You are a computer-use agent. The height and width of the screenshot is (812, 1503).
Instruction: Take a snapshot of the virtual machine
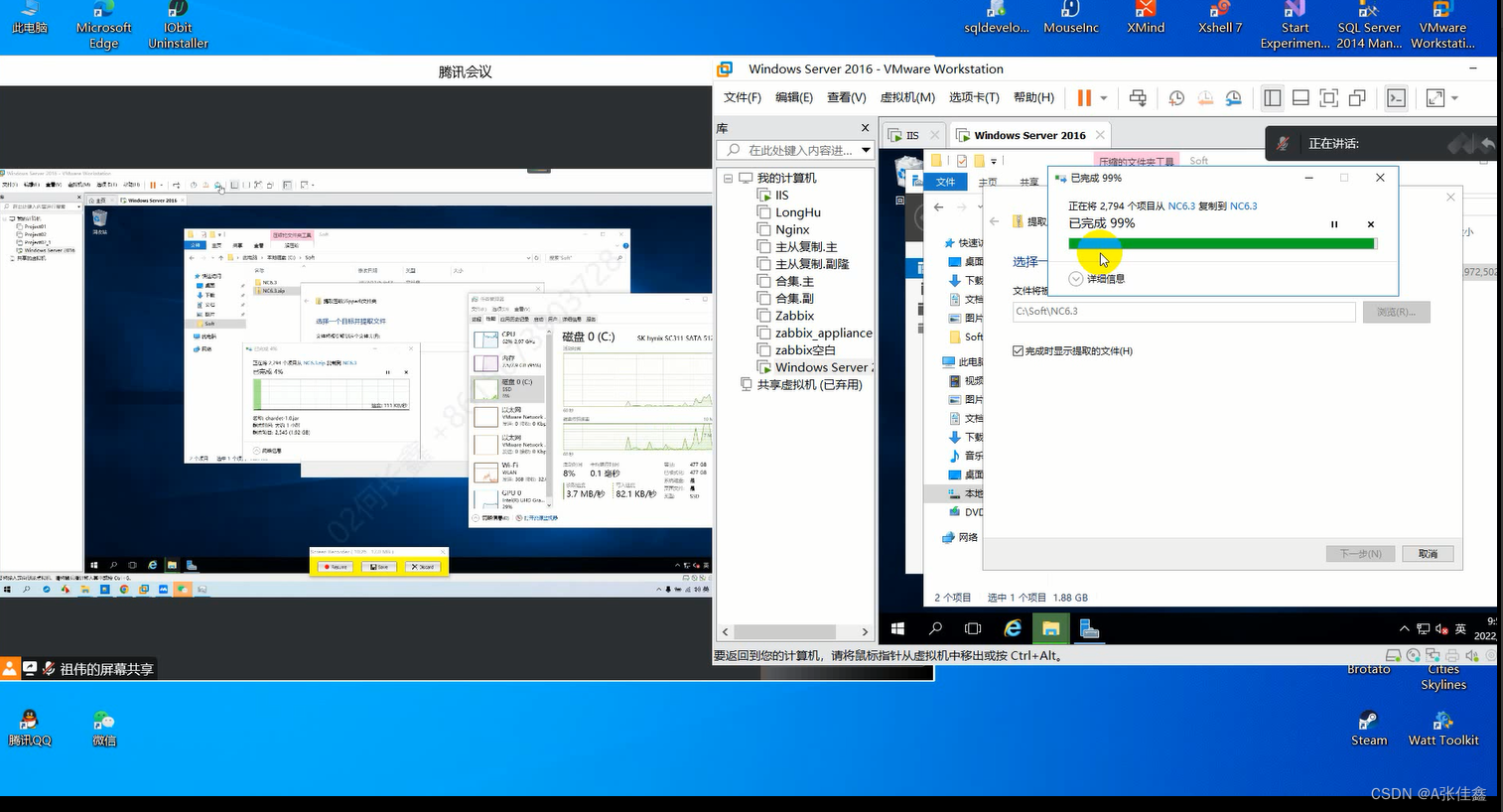pyautogui.click(x=1176, y=97)
